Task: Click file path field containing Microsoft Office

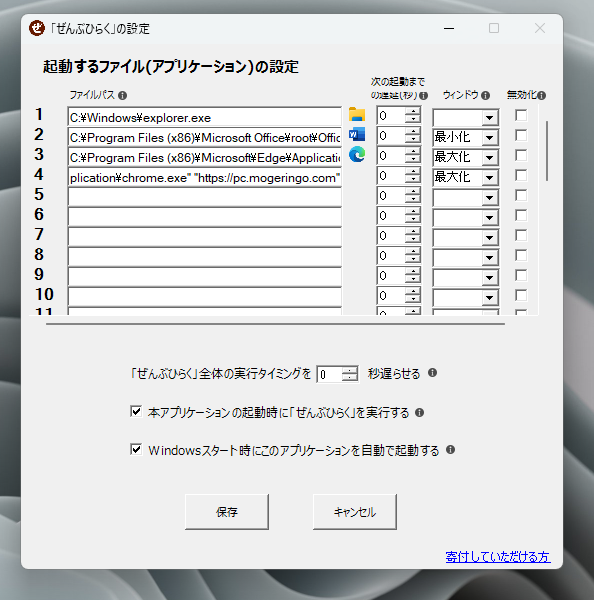Action: click(x=204, y=137)
